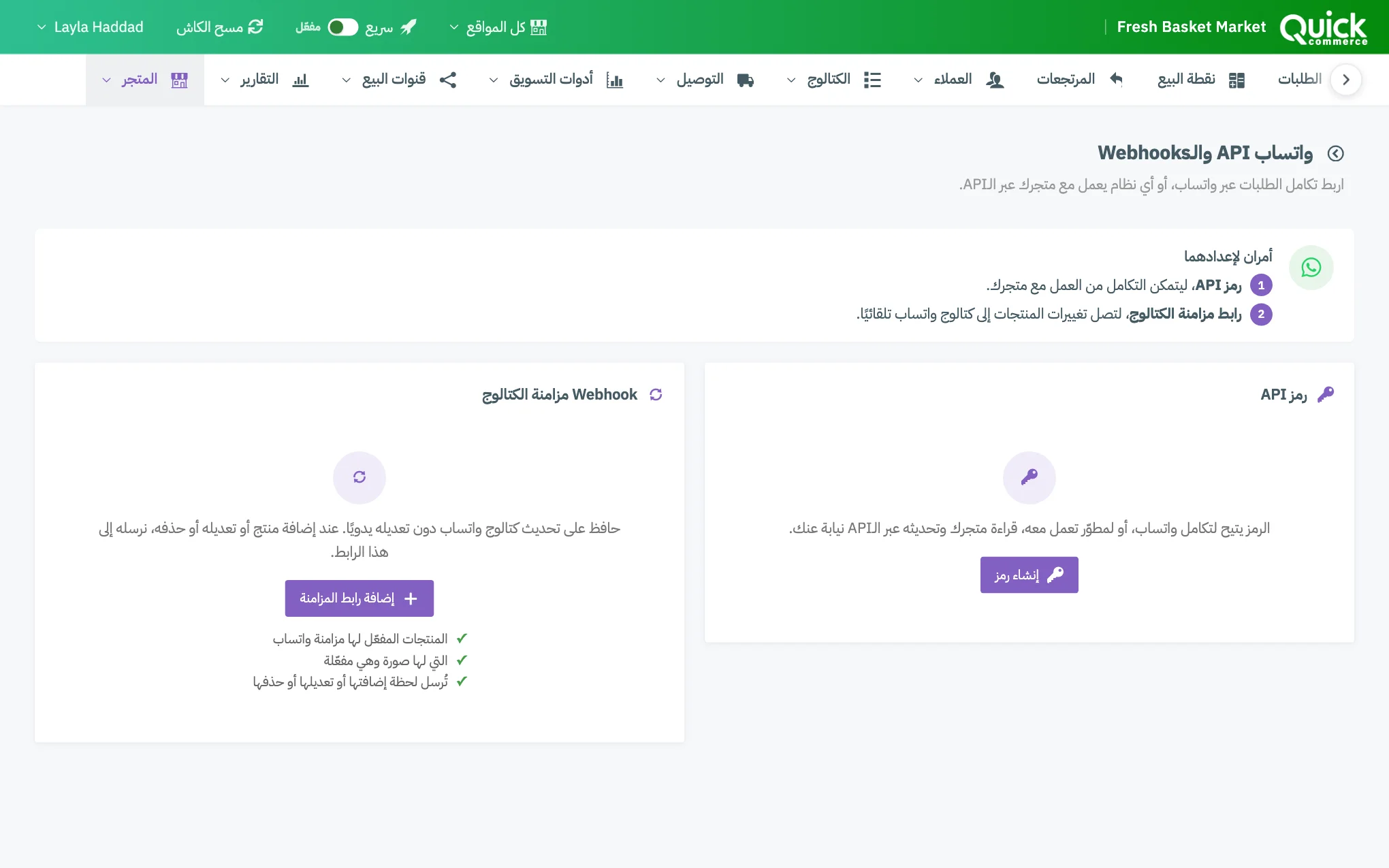Click the reports bar chart icon
Image resolution: width=1389 pixels, height=868 pixels.
(300, 80)
